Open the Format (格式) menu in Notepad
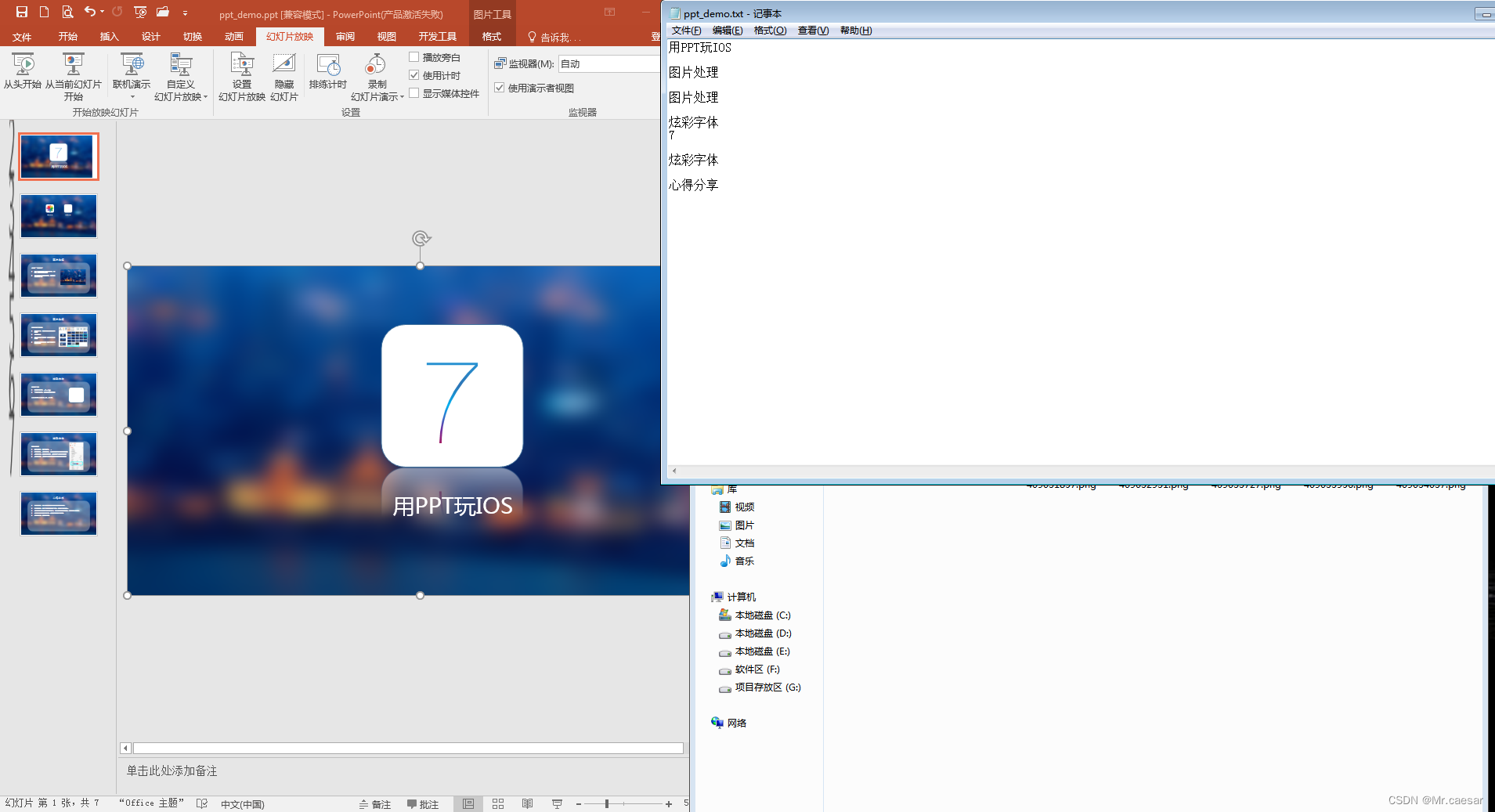Screen dimensions: 1495x812 (770, 31)
